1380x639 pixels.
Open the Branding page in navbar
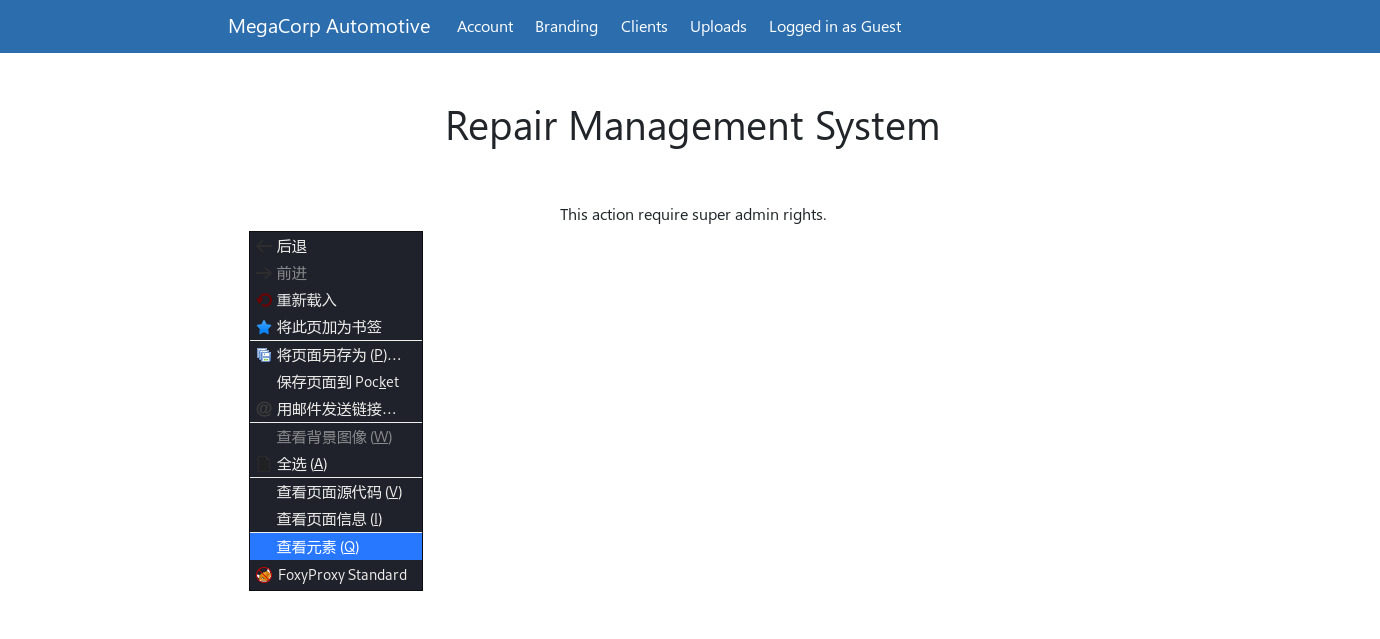[566, 26]
